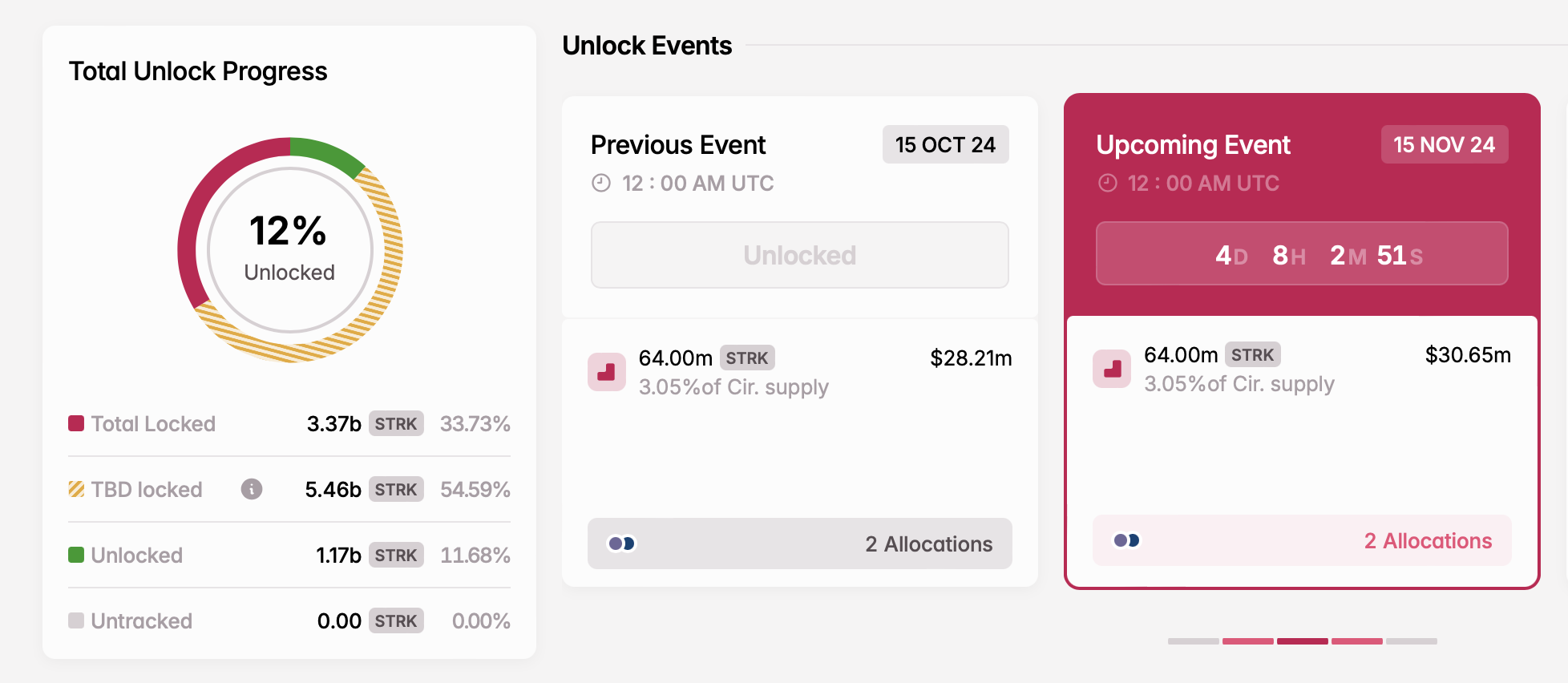
Task: Click the 15 NOV 24 date badge
Action: [x=1444, y=144]
